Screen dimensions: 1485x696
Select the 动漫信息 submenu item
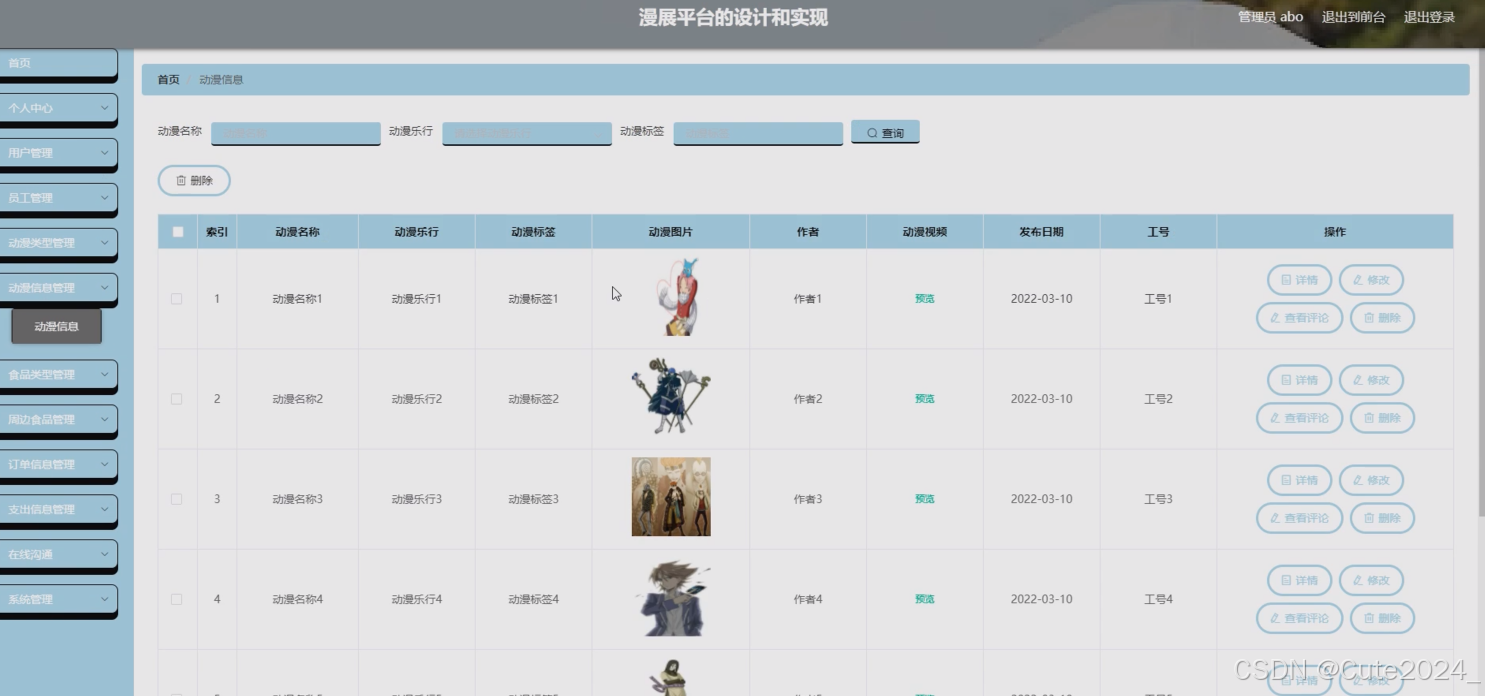57,326
